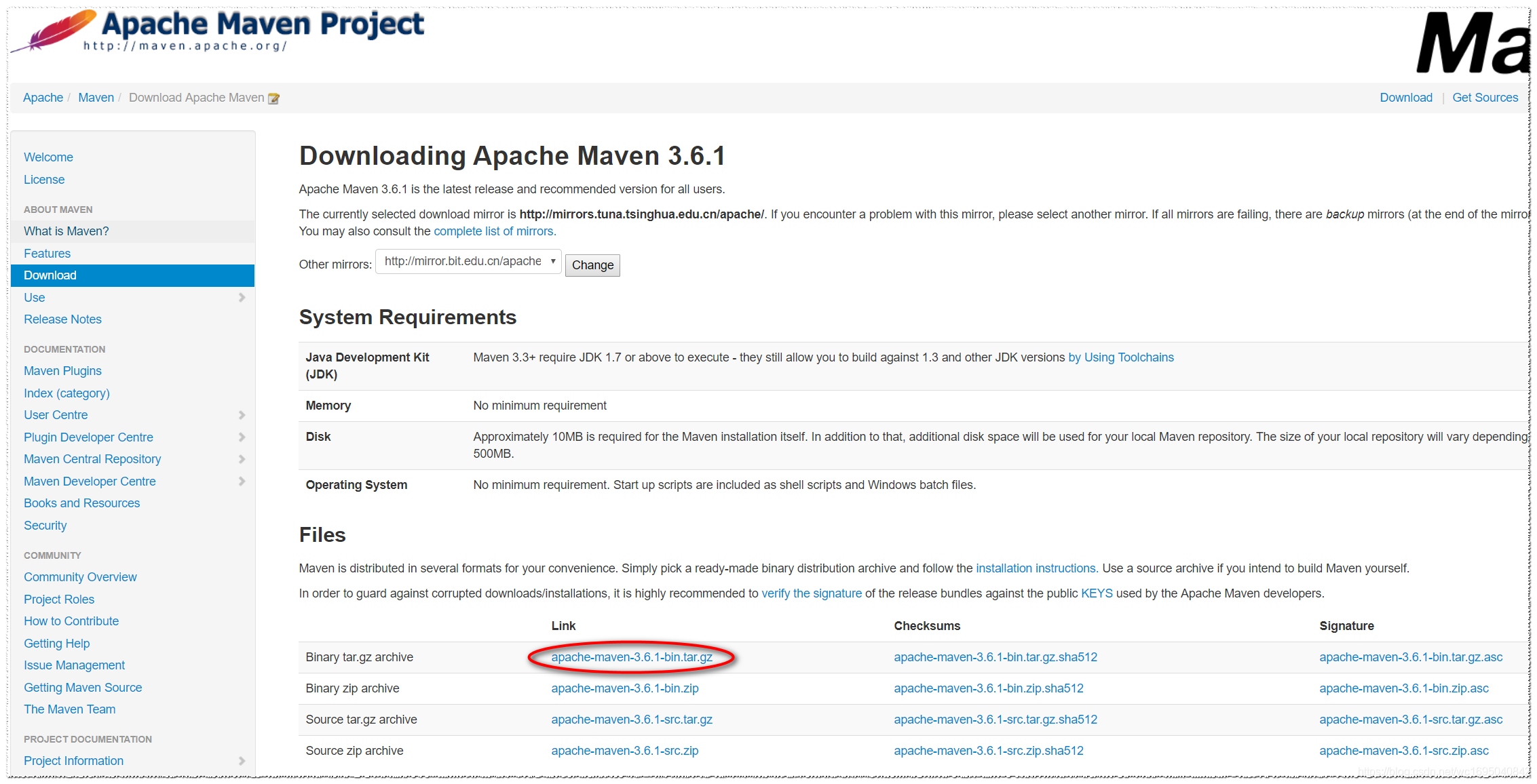Click the edit icon beside Download Apache Maven
1537x784 pixels.
pyautogui.click(x=273, y=98)
